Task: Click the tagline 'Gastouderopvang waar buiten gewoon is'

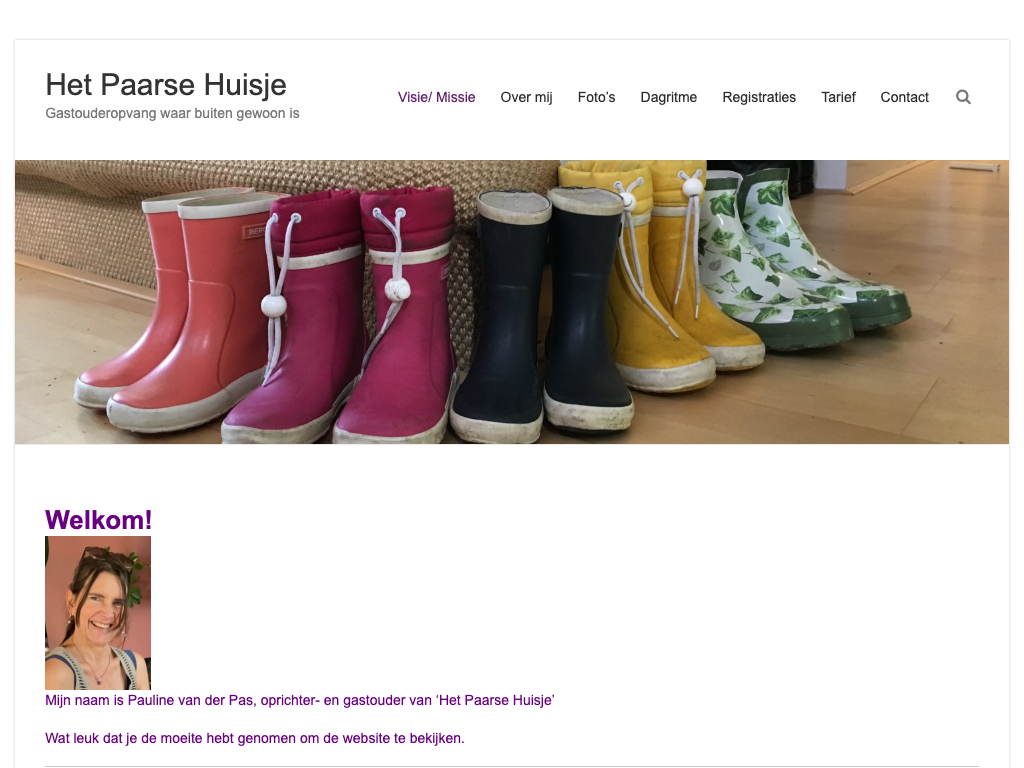Action: [172, 113]
